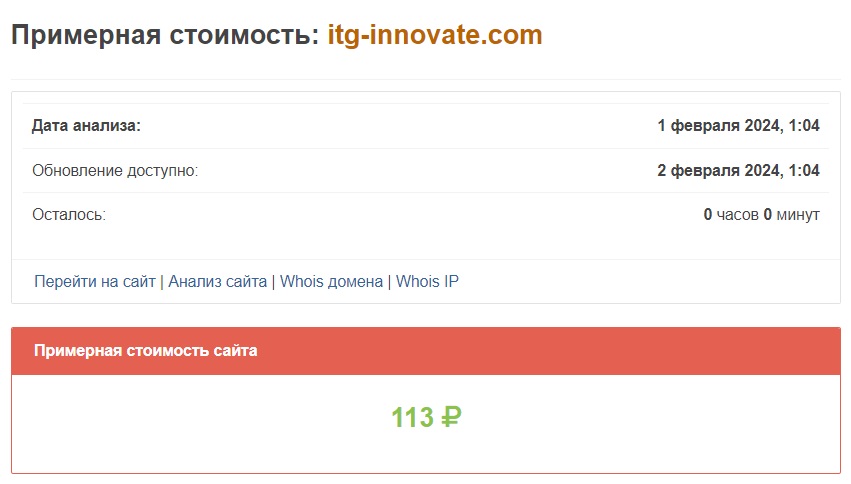Click the separator after "Перейти на сайт"
851x484 pixels.
click(162, 282)
